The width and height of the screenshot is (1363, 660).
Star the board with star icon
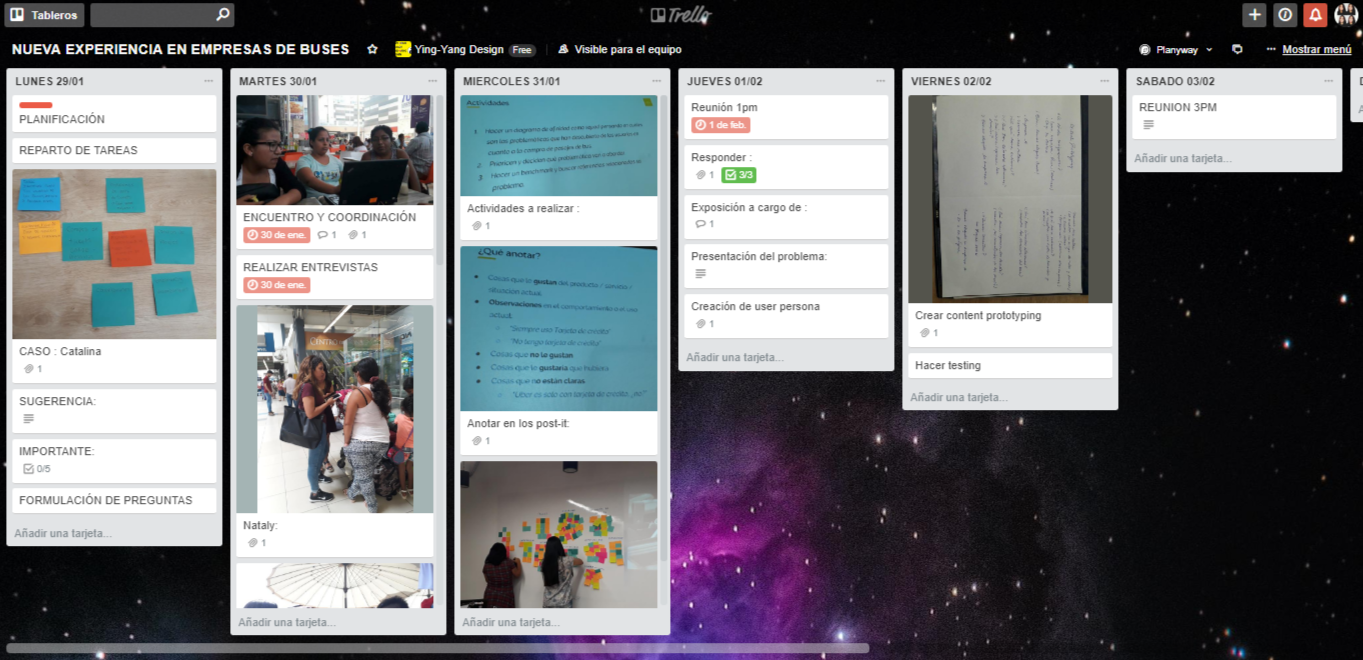pyautogui.click(x=372, y=49)
